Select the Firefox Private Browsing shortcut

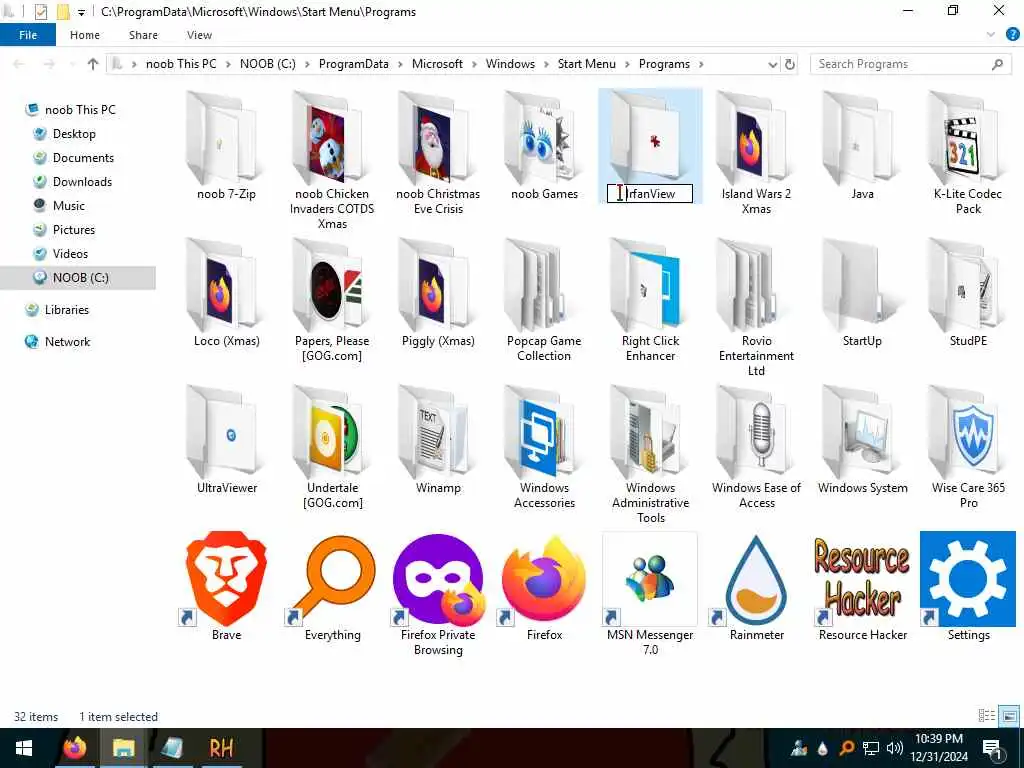(438, 579)
